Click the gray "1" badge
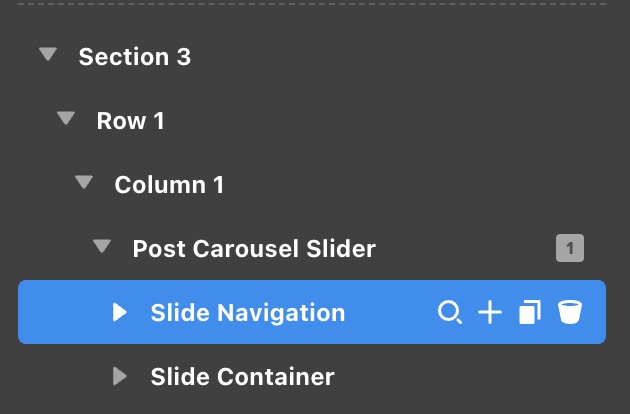 [569, 248]
